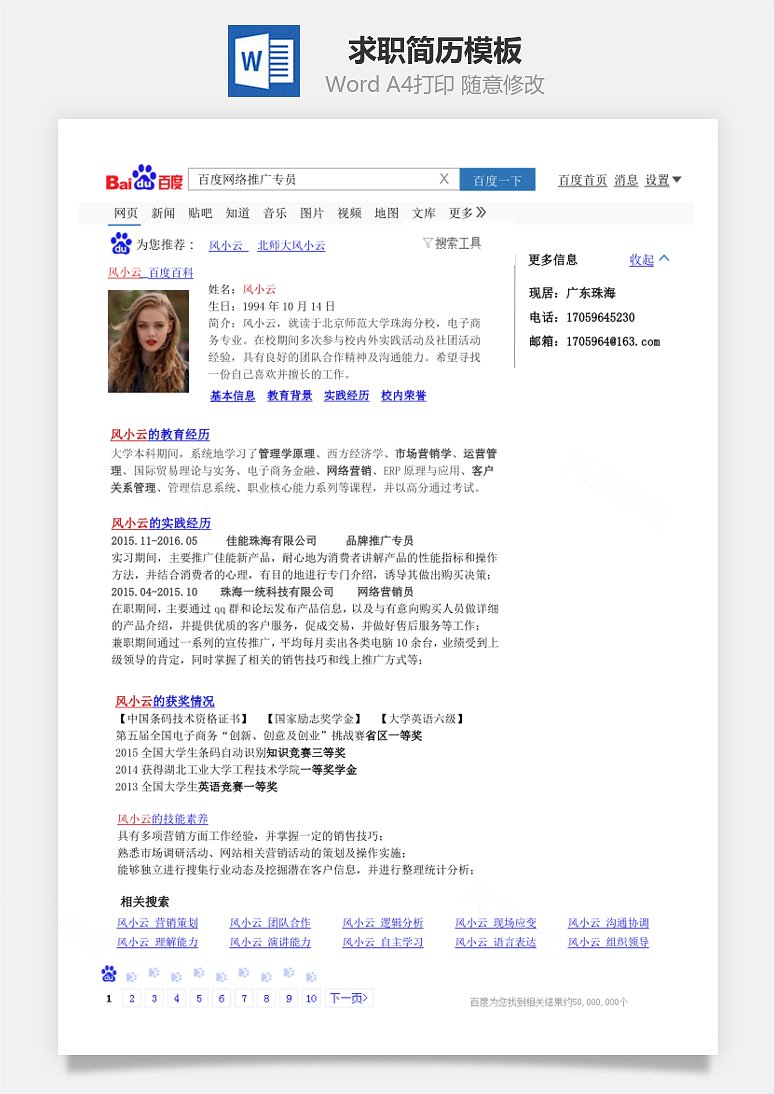Image resolution: width=774 pixels, height=1094 pixels.
Task: Open 风小云的实践经历 heading link
Action: point(161,523)
